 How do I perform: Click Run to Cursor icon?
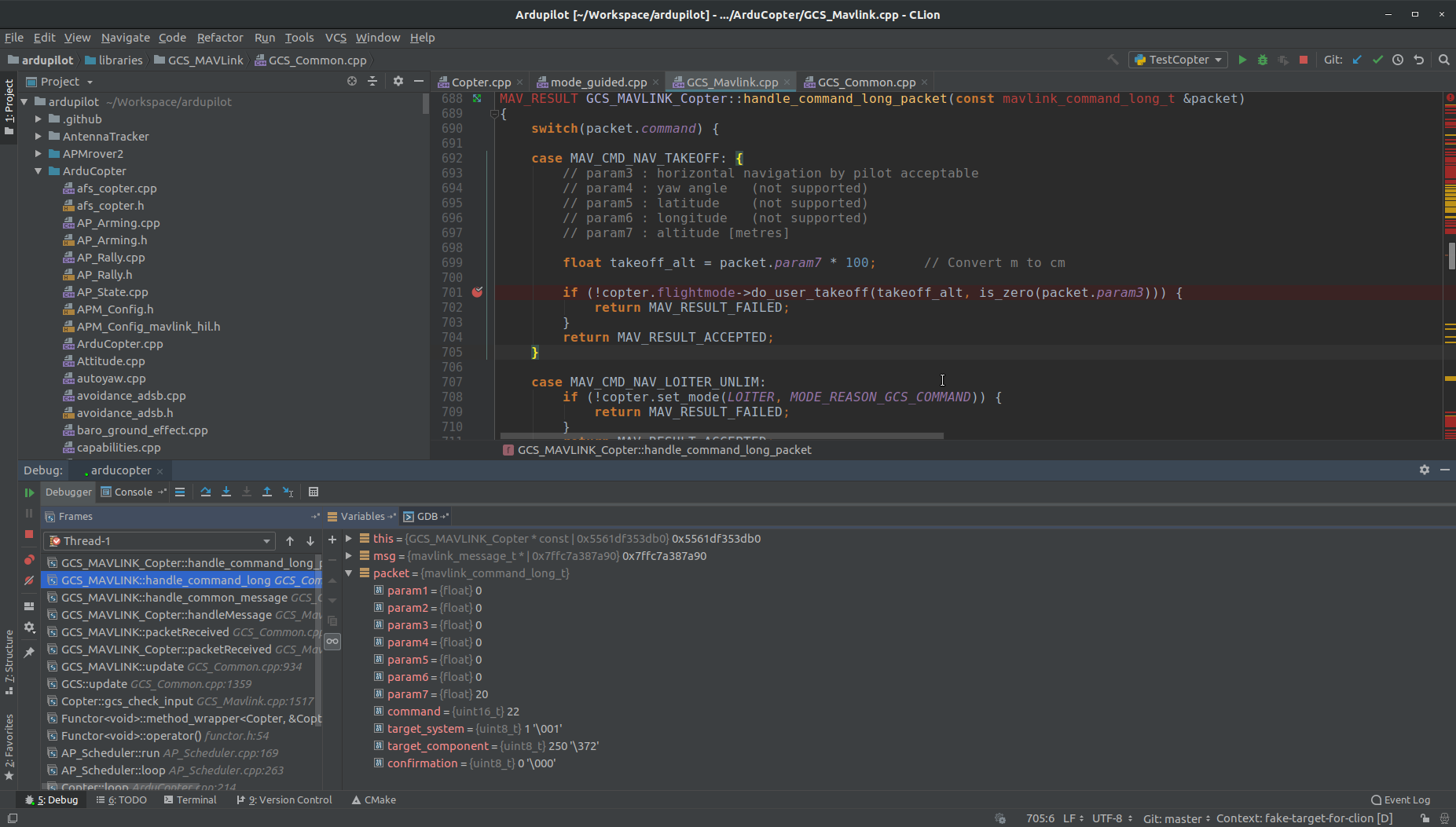[288, 492]
